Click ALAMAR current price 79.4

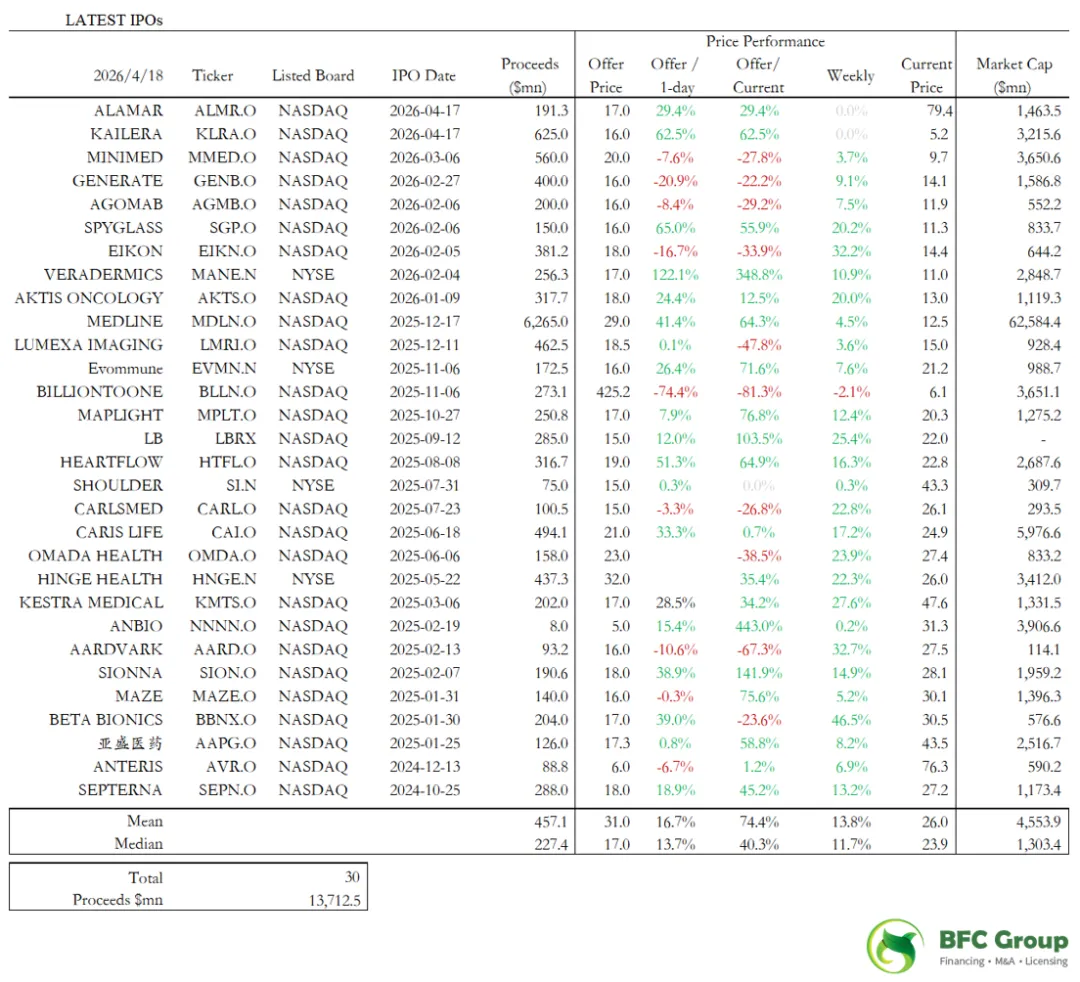tap(939, 111)
